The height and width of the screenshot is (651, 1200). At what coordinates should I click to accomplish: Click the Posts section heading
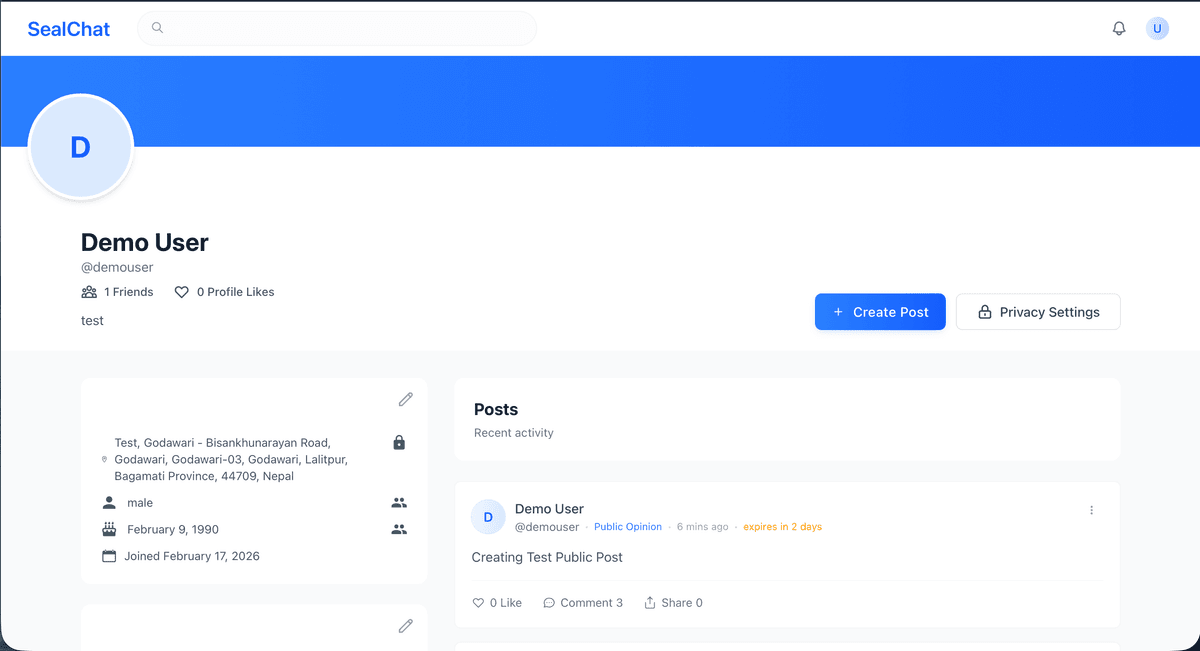(496, 409)
